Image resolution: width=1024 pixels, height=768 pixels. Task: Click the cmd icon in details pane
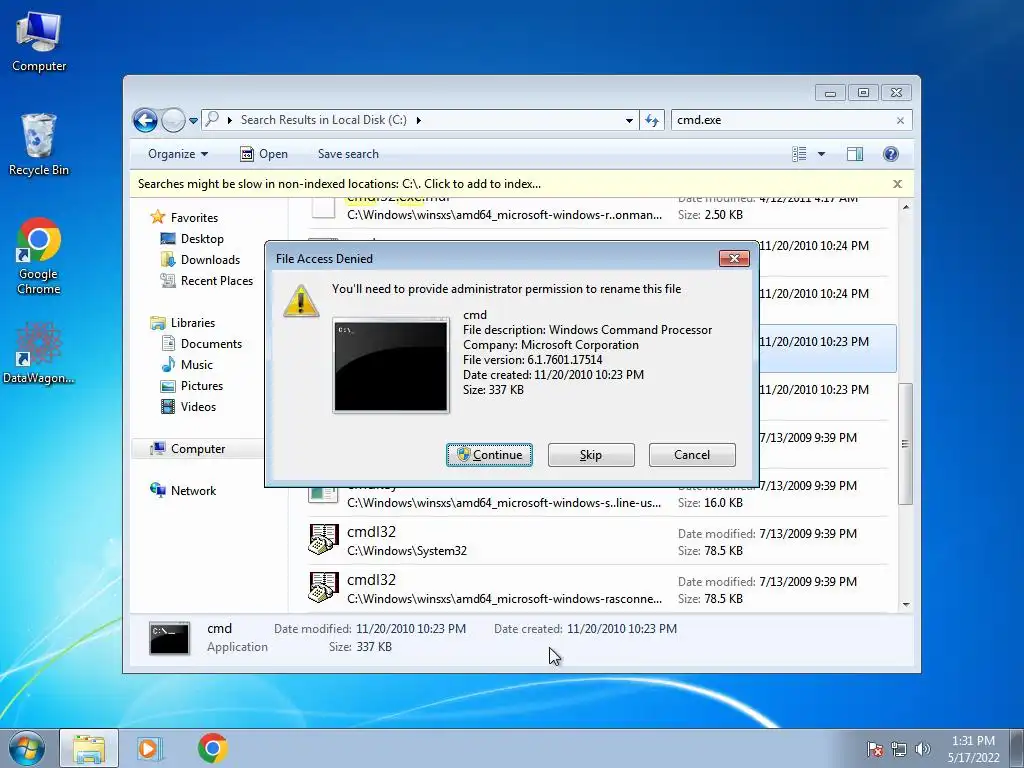(170, 638)
